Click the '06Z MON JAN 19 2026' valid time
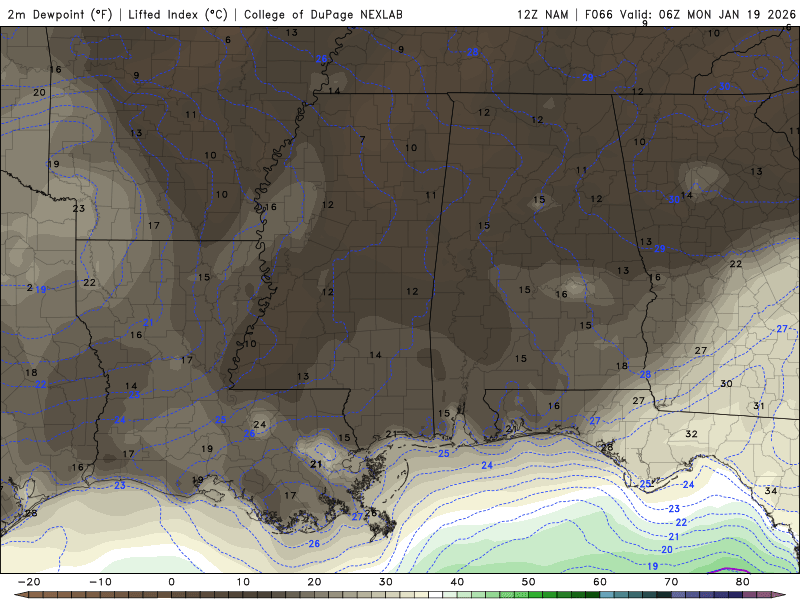Screen dimensions: 800x600 (x=727, y=14)
